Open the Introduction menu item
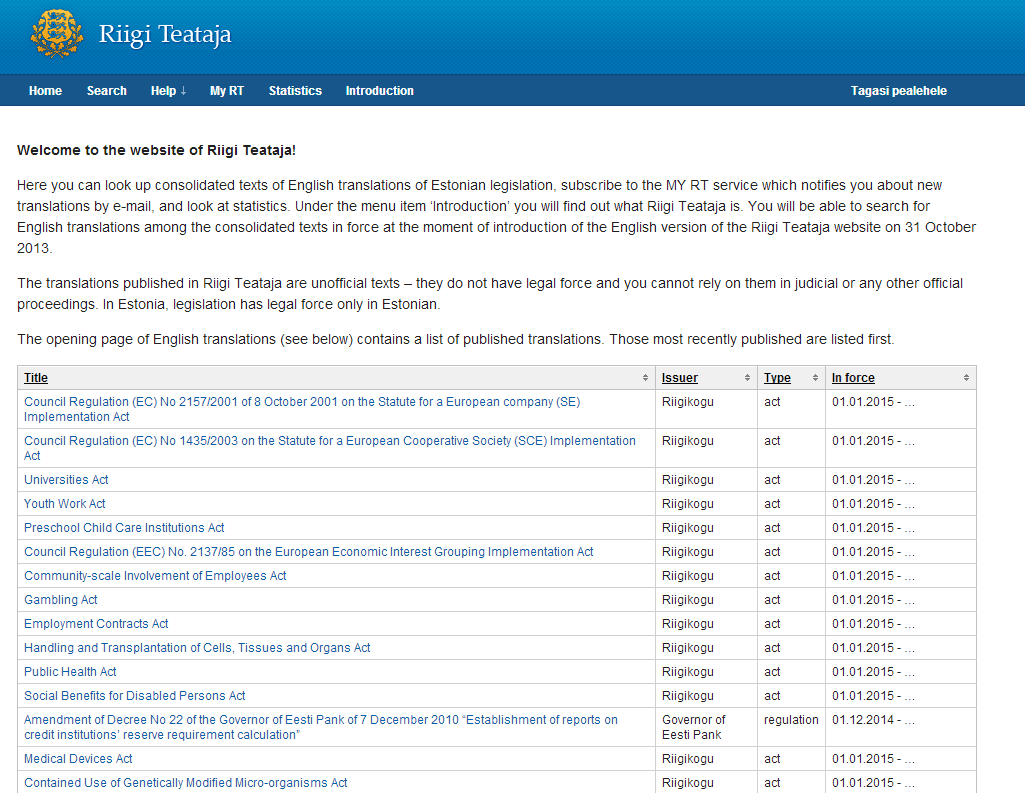 (x=379, y=91)
